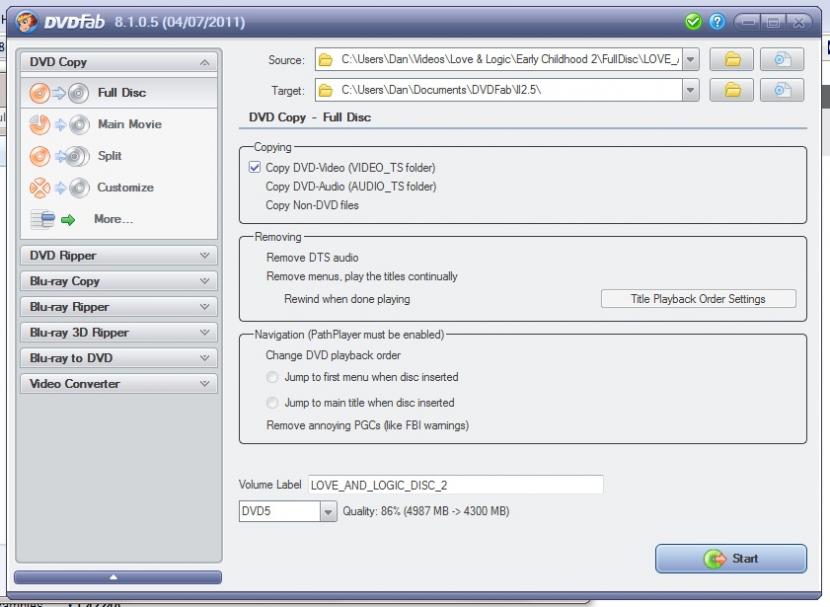Open help via blue question mark icon

coord(717,22)
